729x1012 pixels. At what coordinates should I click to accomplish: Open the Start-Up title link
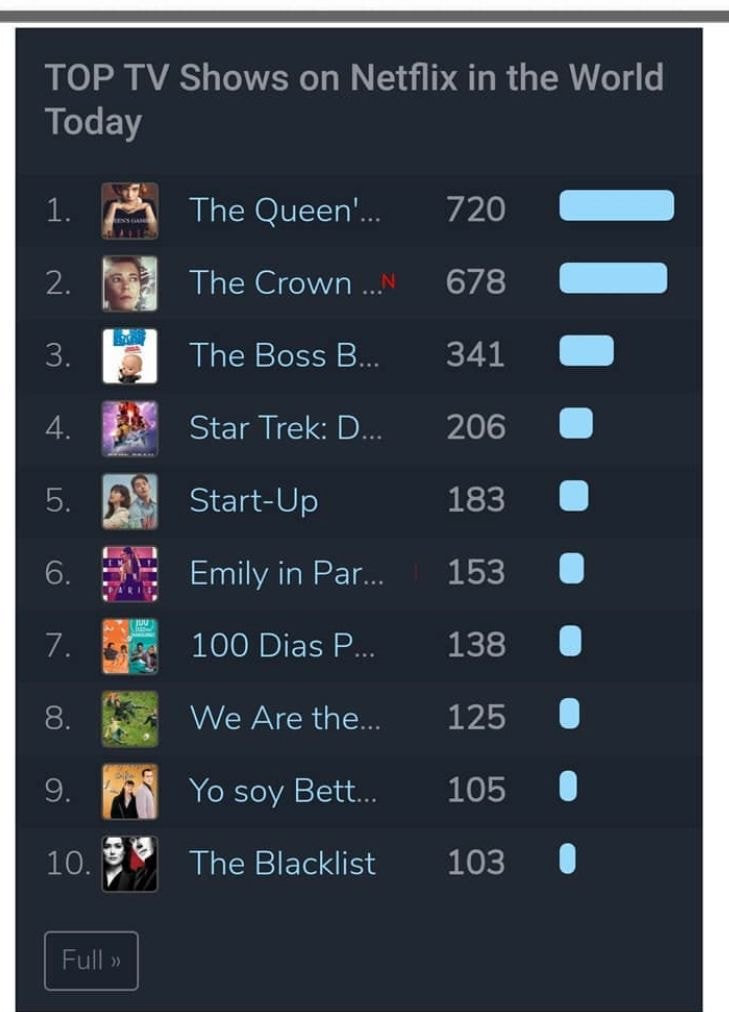[x=254, y=500]
